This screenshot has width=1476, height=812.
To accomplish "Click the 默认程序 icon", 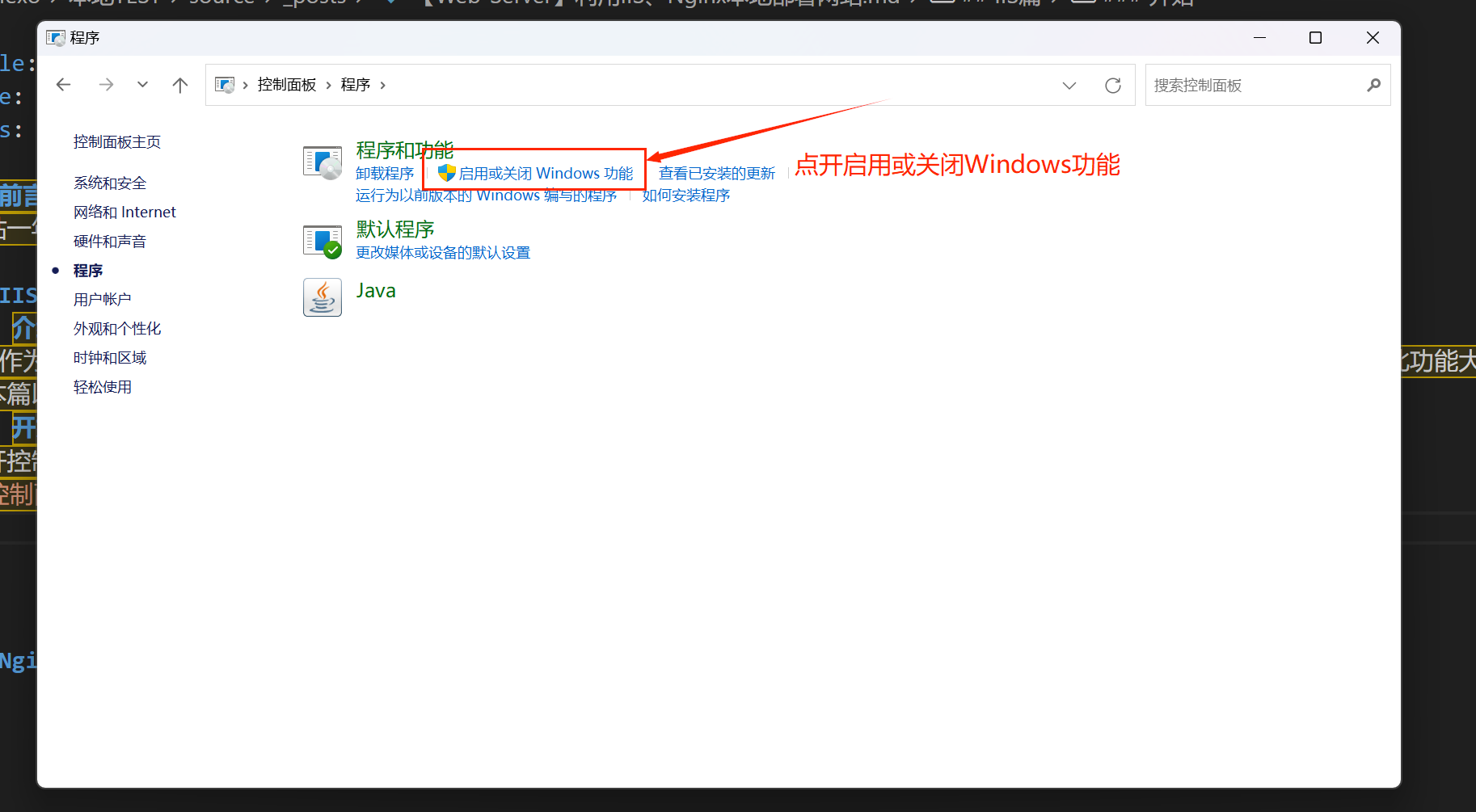I will (323, 241).
